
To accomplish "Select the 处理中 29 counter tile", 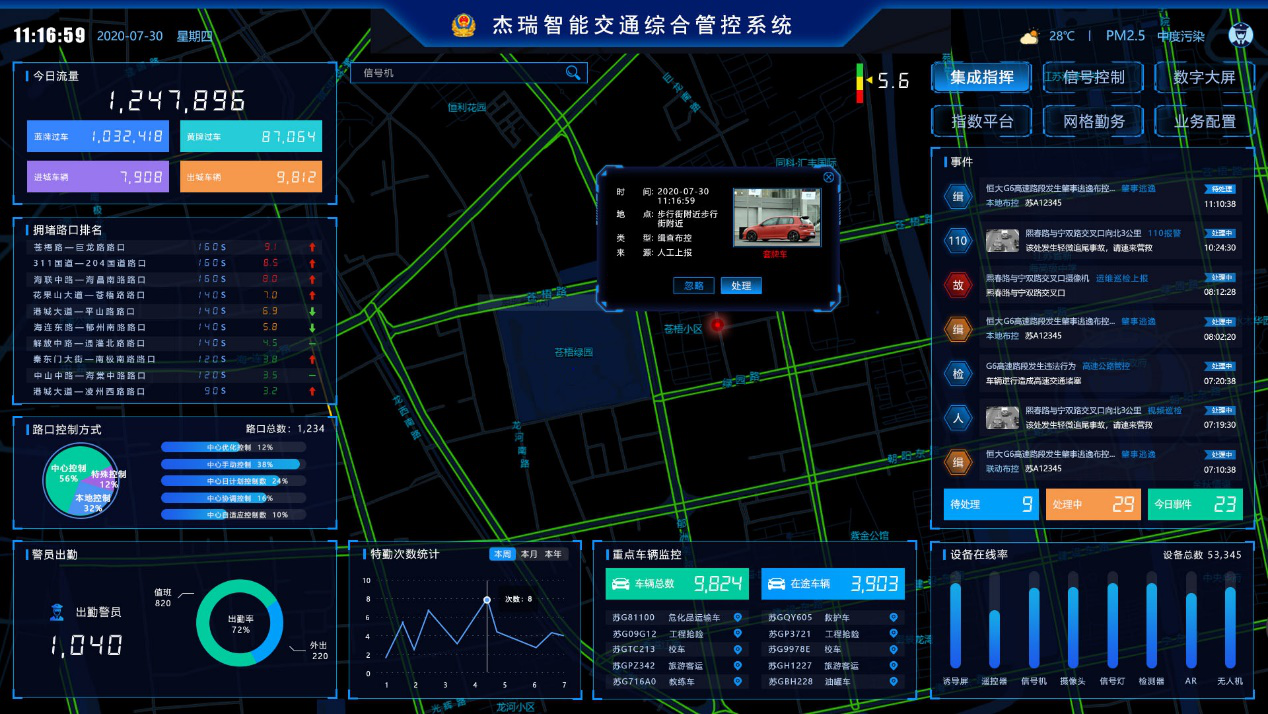I will [x=1093, y=505].
